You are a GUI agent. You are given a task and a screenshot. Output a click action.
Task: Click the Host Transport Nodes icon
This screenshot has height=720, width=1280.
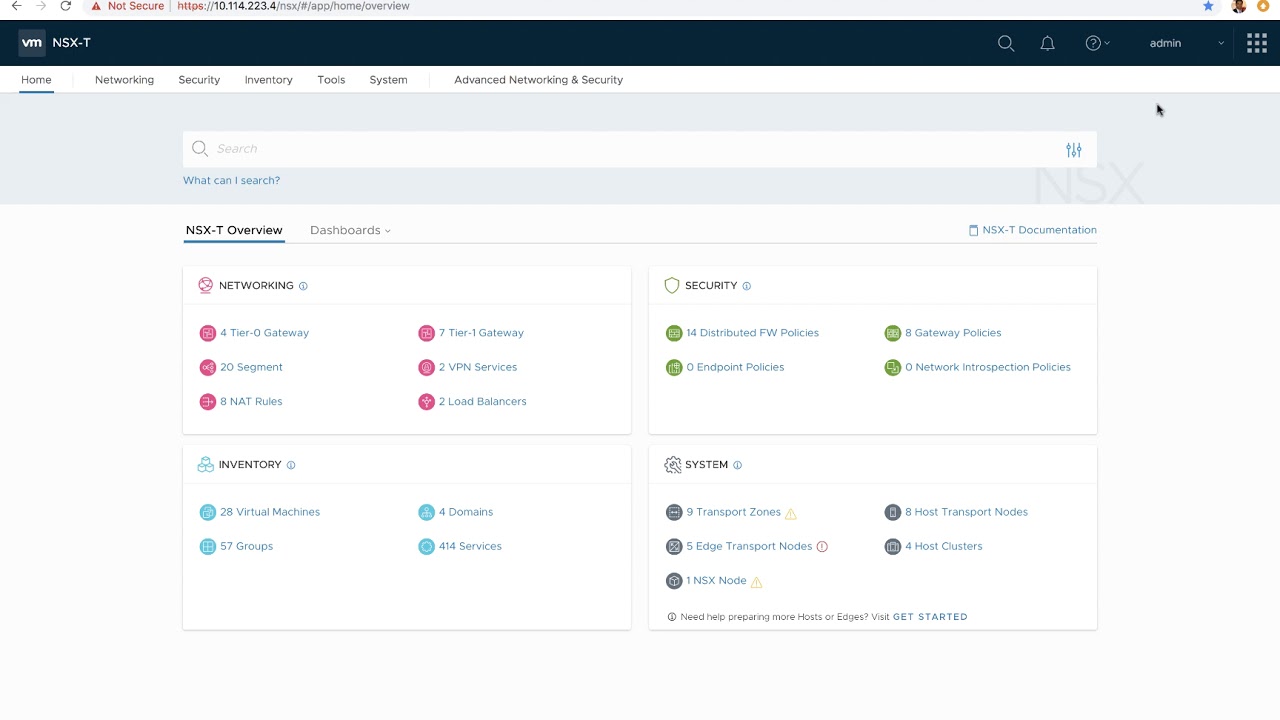pos(893,512)
